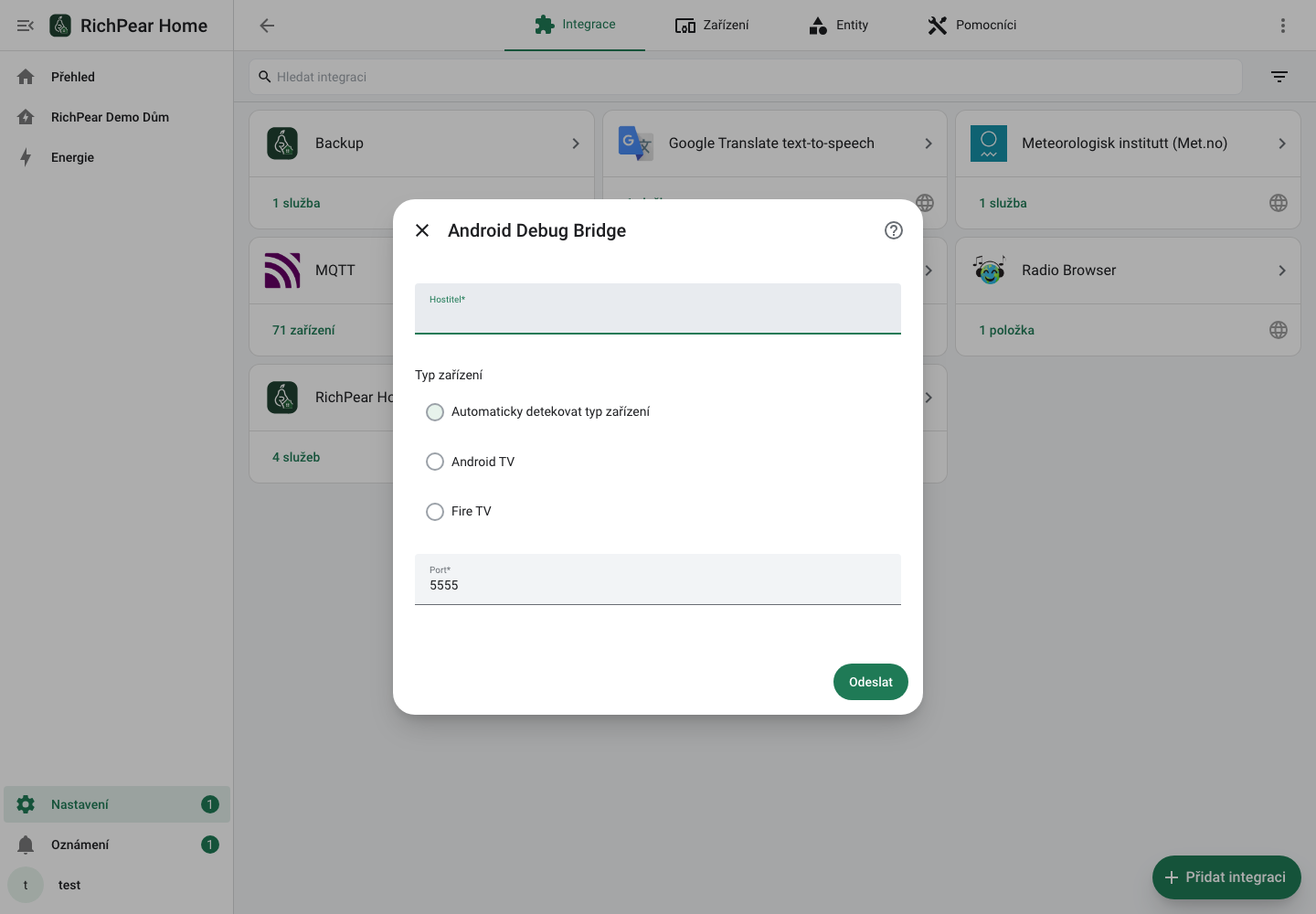Expand the Google Translate text-to-speech chevron
The height and width of the screenshot is (914, 1316).
[929, 143]
